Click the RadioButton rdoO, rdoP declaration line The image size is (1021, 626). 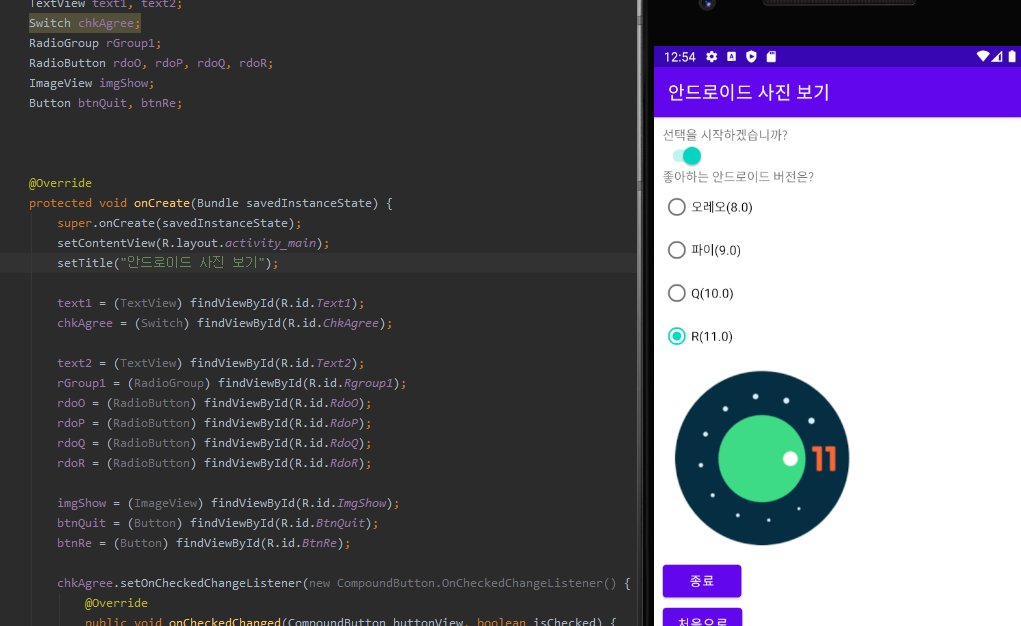pos(151,63)
